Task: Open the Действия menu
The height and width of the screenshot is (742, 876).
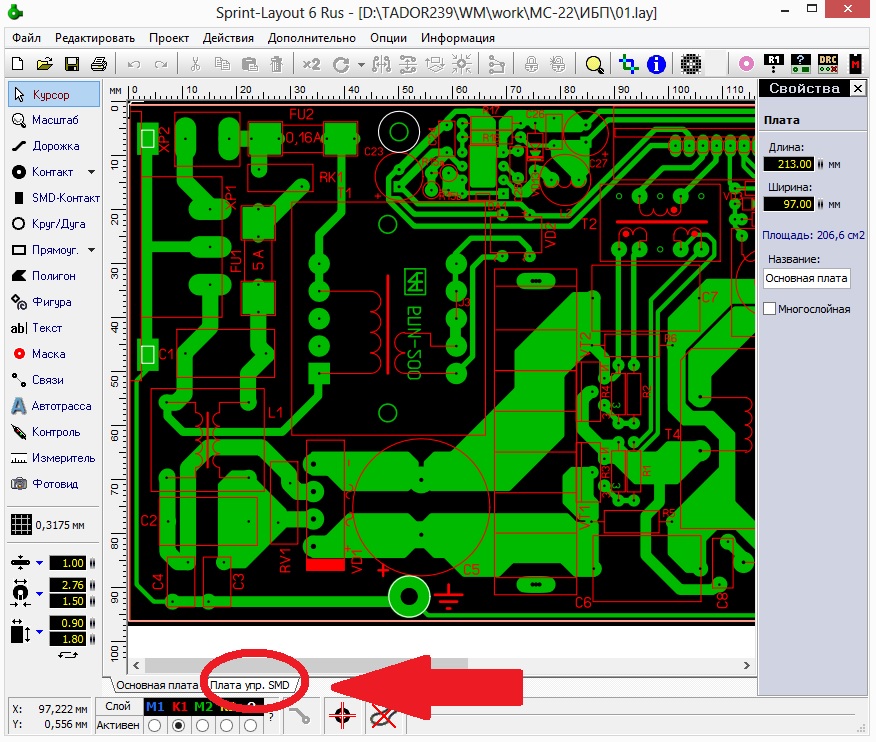Action: pyautogui.click(x=228, y=38)
